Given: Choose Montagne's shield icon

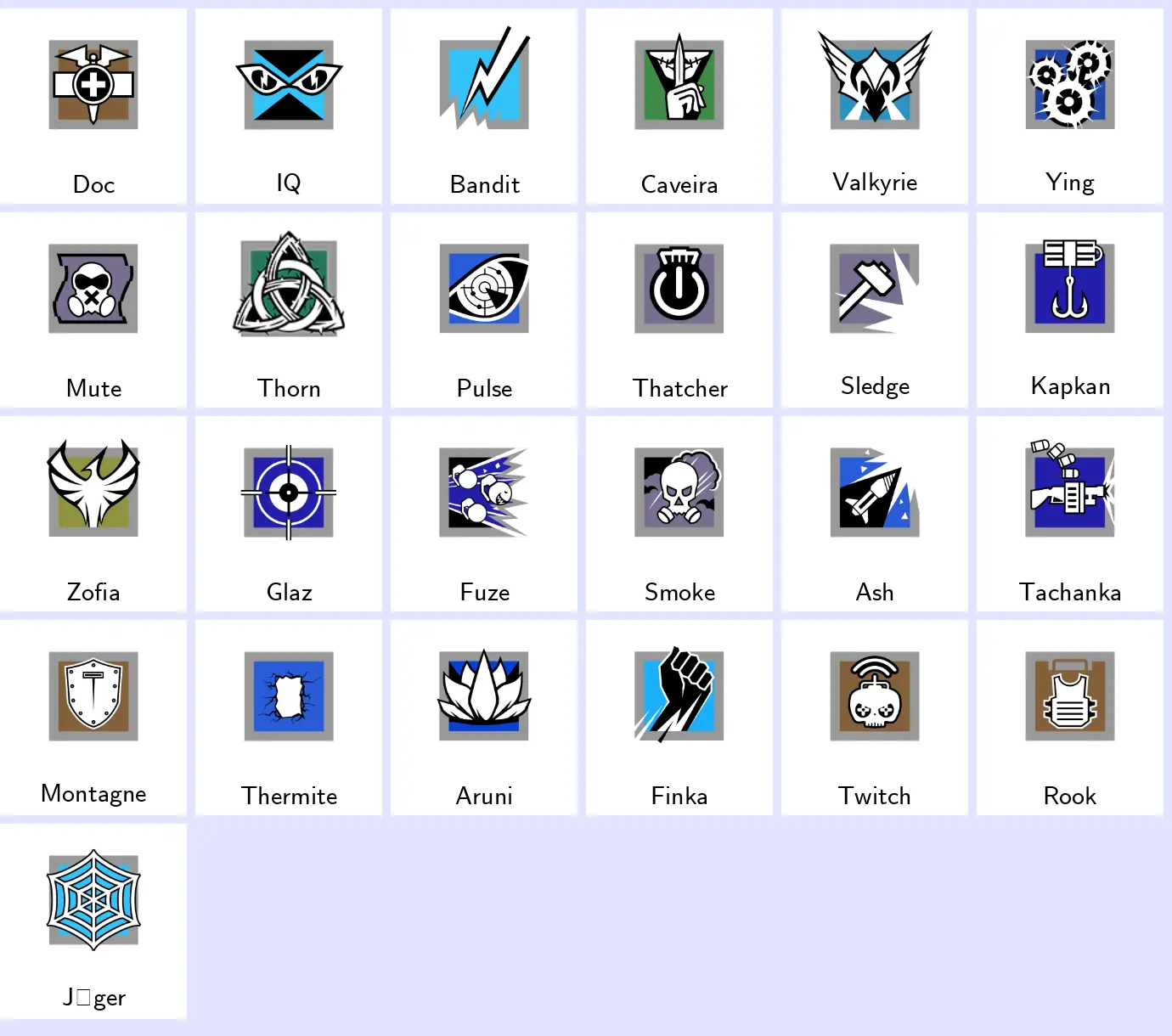Looking at the screenshot, I should [93, 696].
